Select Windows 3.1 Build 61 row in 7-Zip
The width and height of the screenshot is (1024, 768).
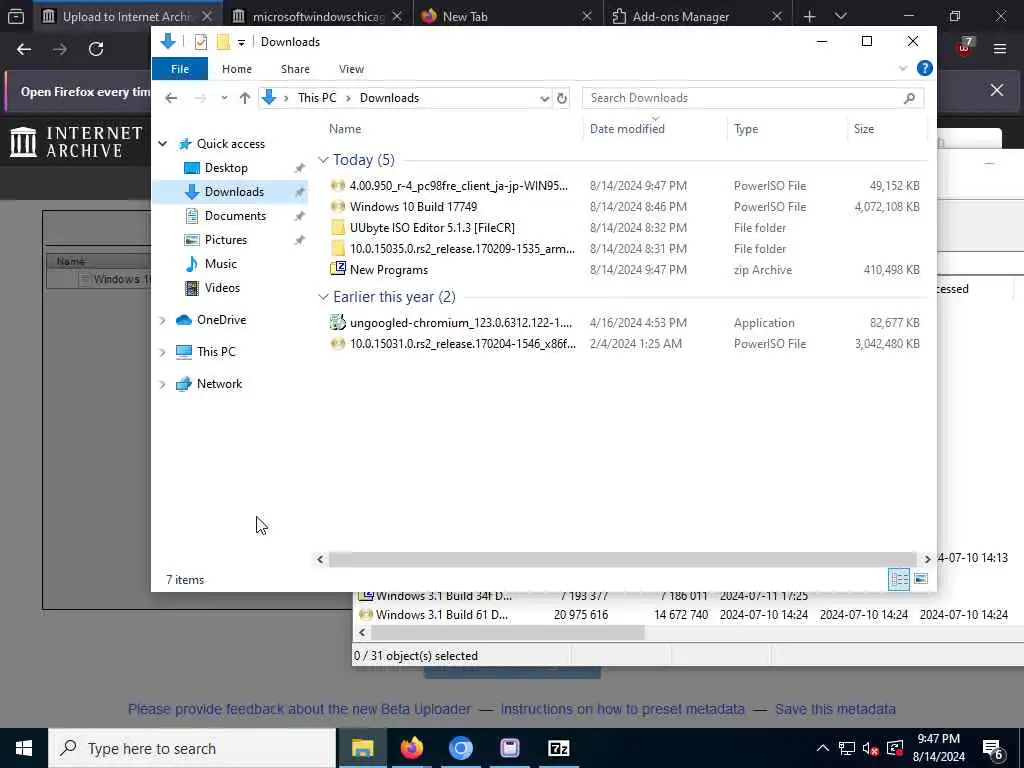tap(688, 615)
